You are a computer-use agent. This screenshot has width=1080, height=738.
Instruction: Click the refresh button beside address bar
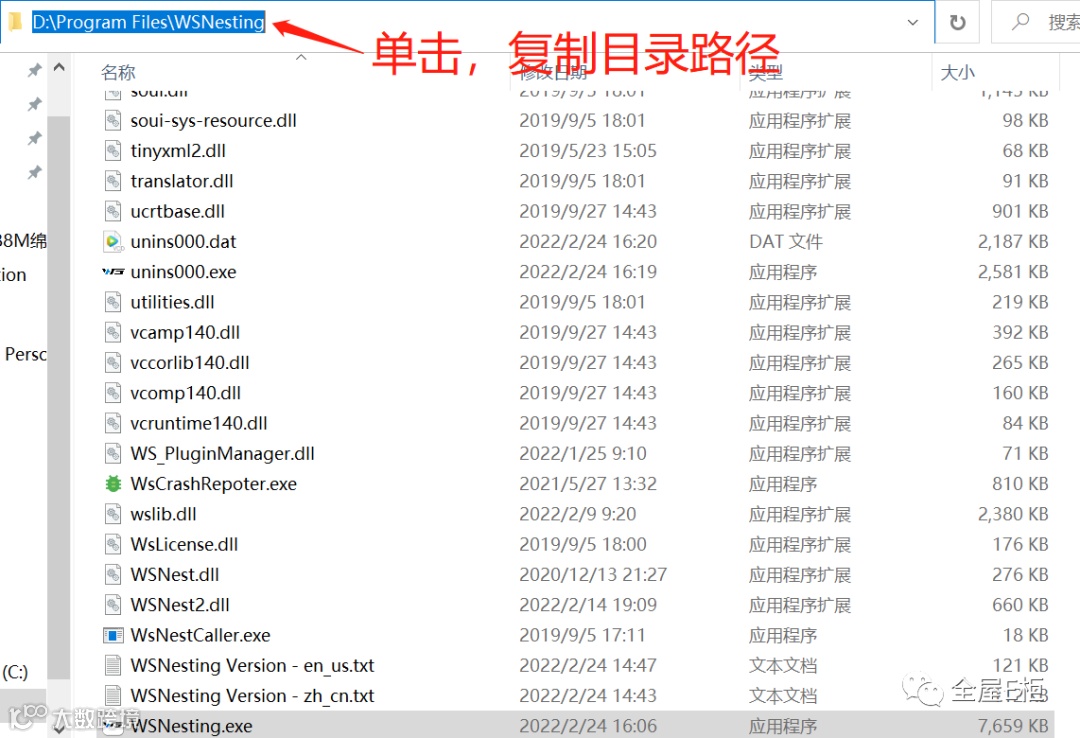tap(957, 23)
